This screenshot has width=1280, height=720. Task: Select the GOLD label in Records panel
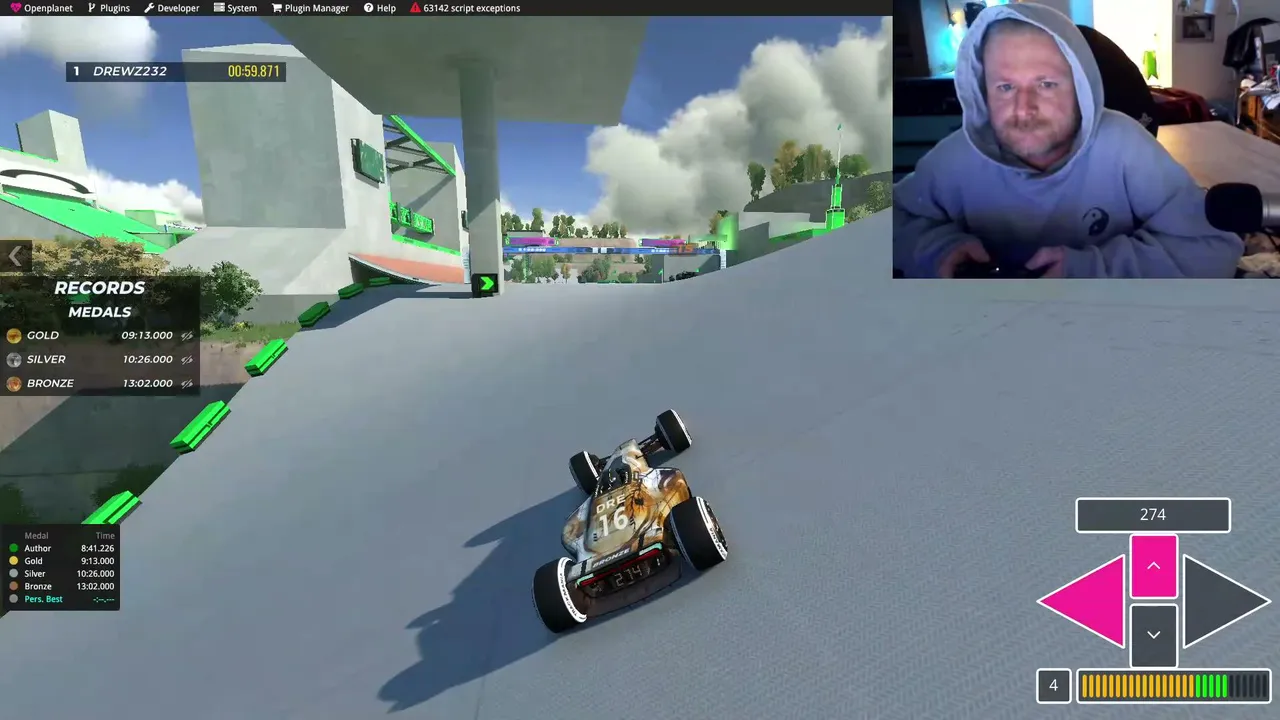pos(43,336)
